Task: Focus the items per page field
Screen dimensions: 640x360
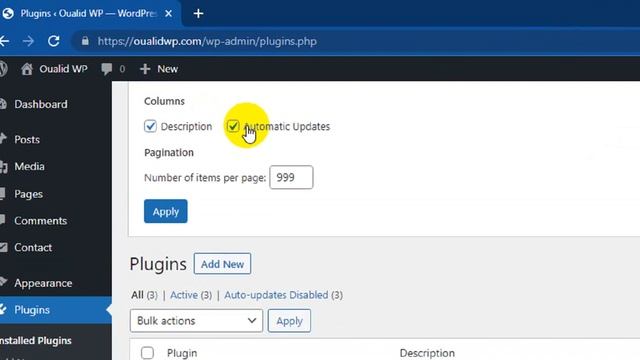Action: (291, 177)
